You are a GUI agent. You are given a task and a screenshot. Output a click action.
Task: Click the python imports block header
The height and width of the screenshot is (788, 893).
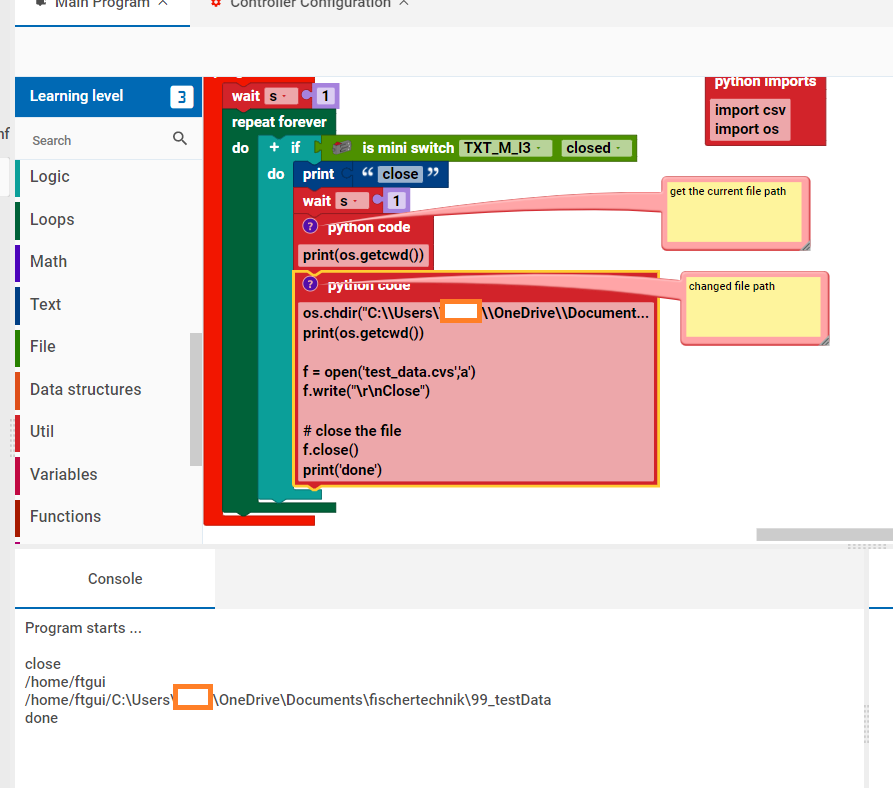[765, 83]
